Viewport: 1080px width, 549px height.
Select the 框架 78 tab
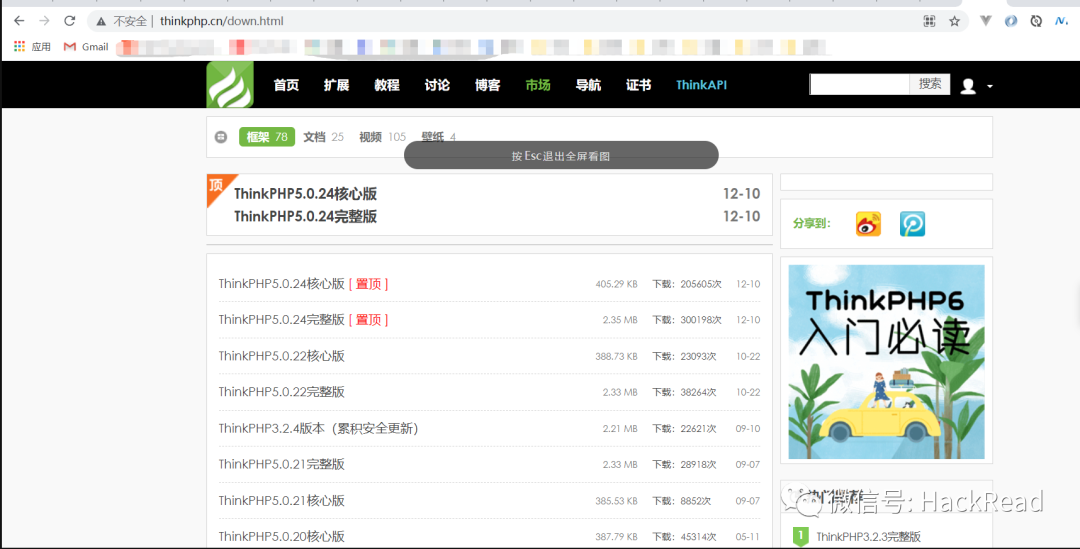pyautogui.click(x=267, y=137)
